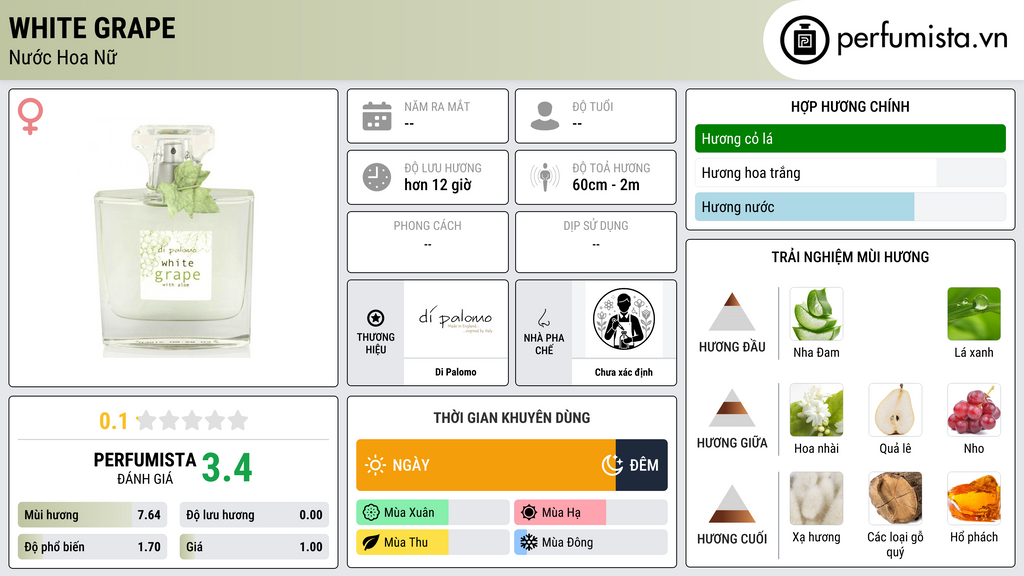The width and height of the screenshot is (1024, 576).
Task: Click the Chưa xác định perfumer label
Action: [x=624, y=372]
